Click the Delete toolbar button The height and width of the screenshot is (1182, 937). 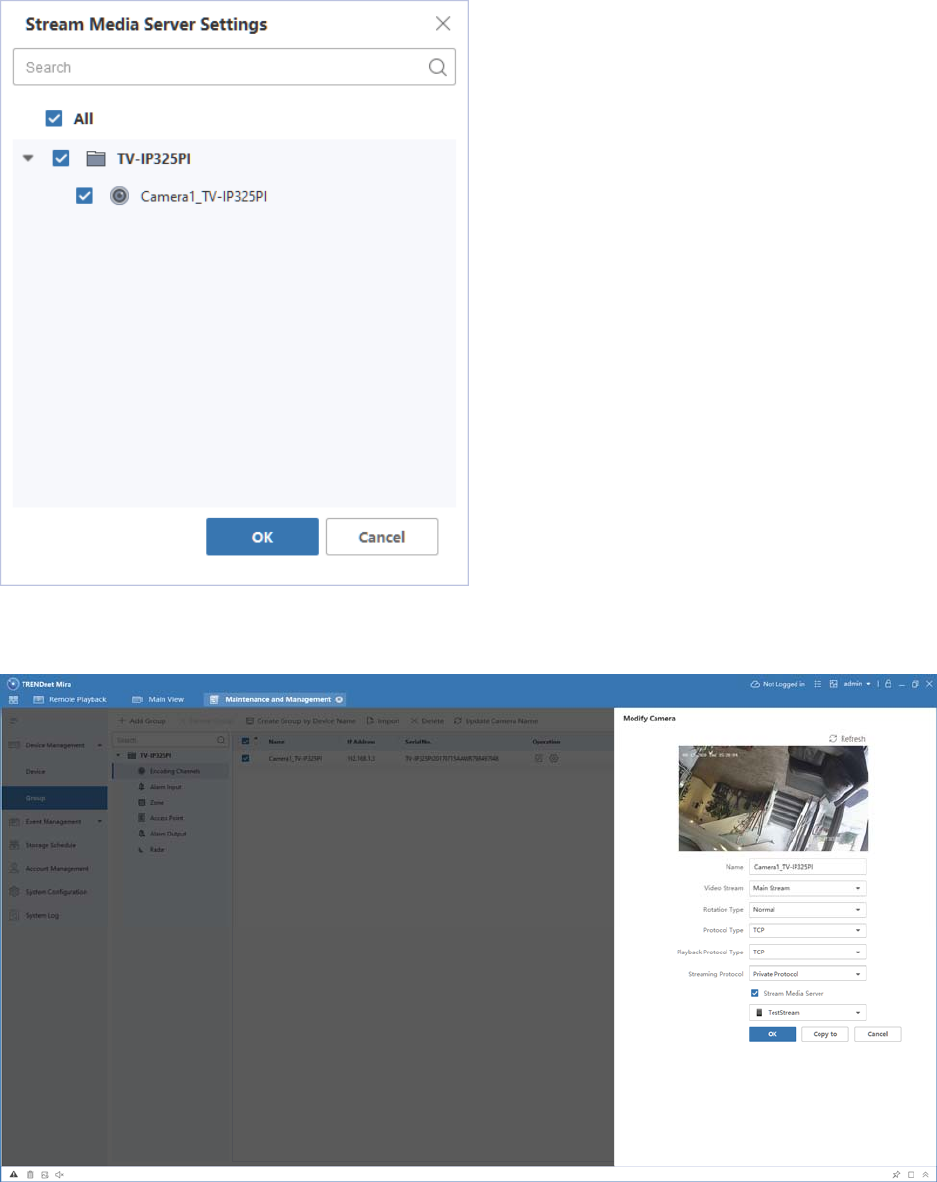coord(427,721)
